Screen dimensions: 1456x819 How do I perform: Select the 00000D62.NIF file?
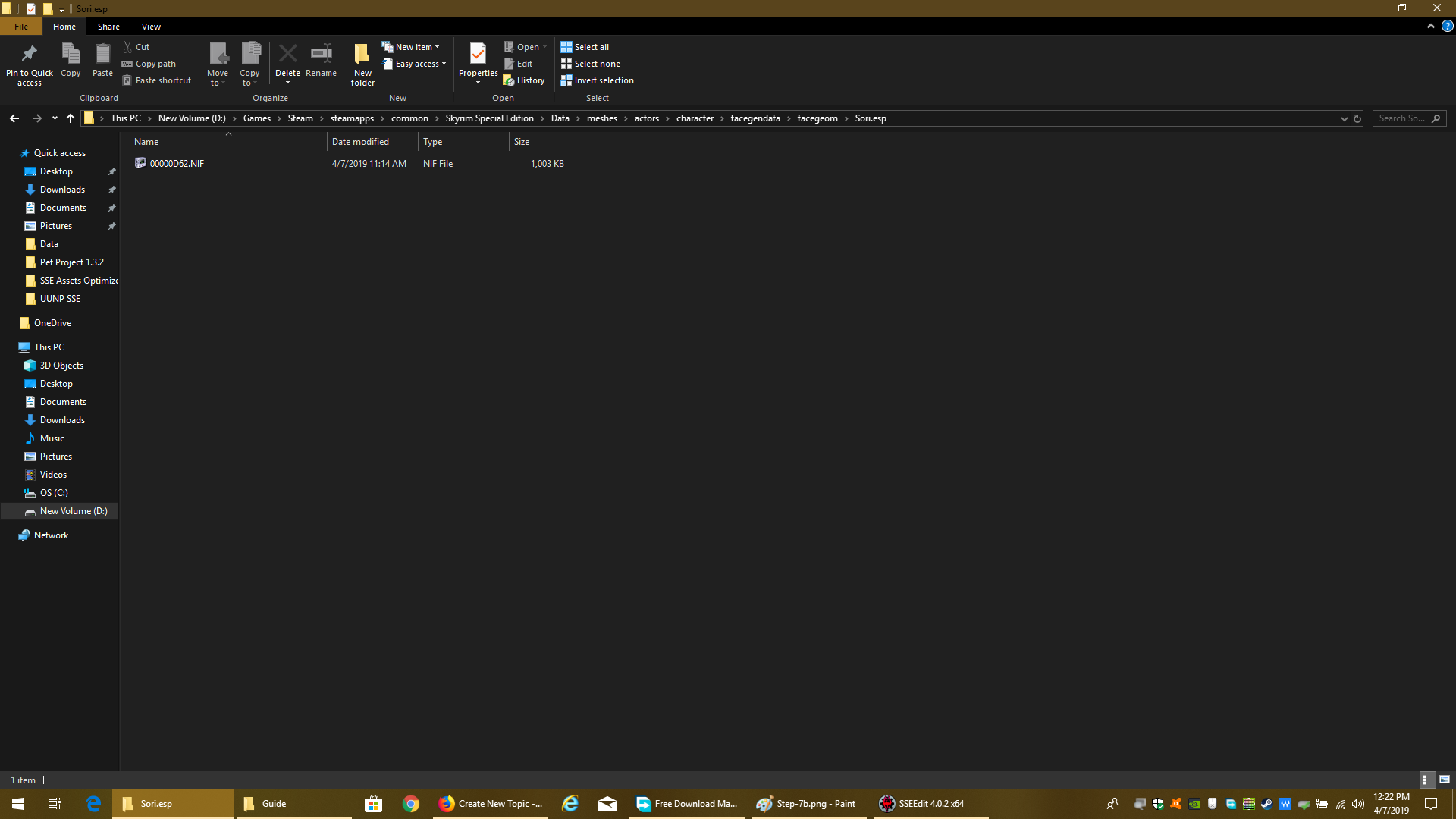[x=177, y=164]
